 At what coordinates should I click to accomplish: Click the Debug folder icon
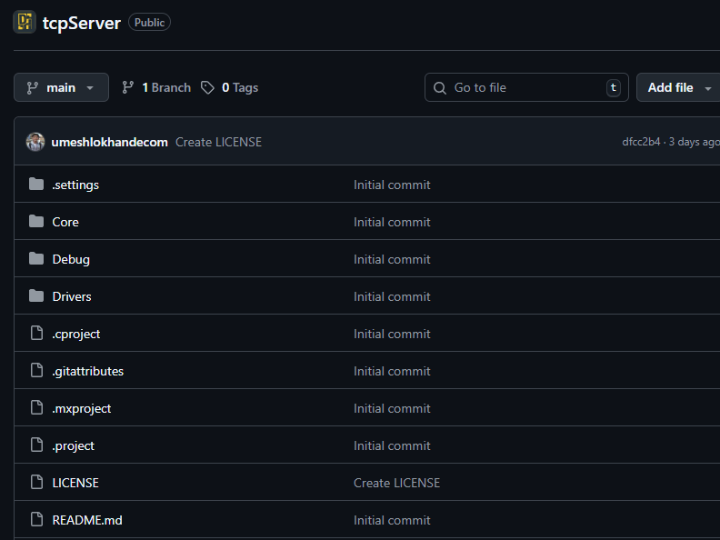pyautogui.click(x=37, y=259)
